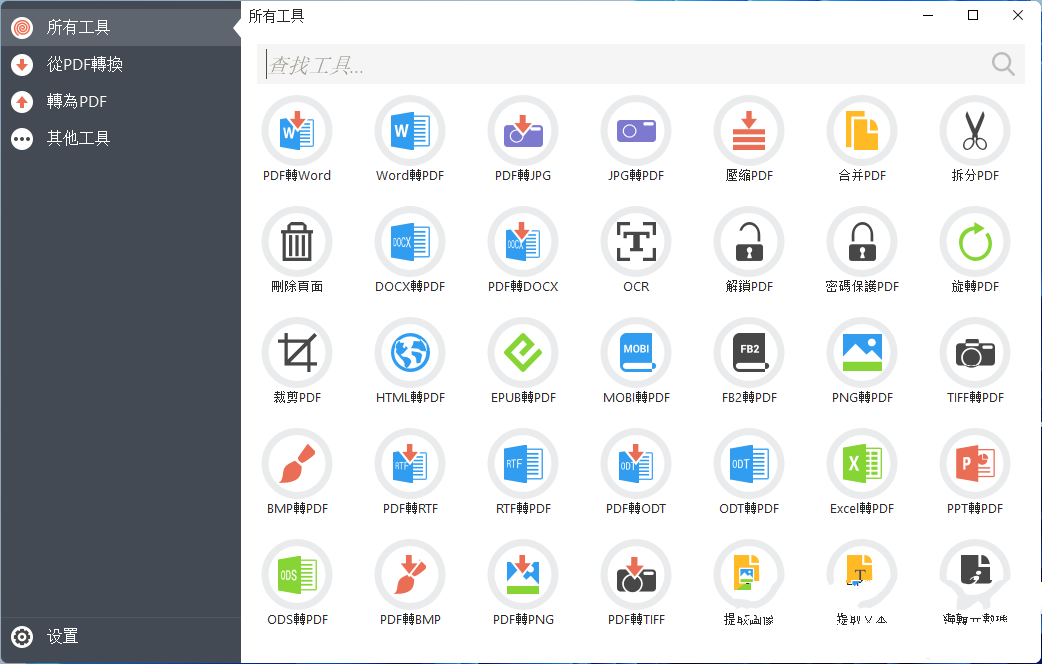Open the PDF轉BMP tool
Screen dimensions: 1042x664
click(409, 574)
